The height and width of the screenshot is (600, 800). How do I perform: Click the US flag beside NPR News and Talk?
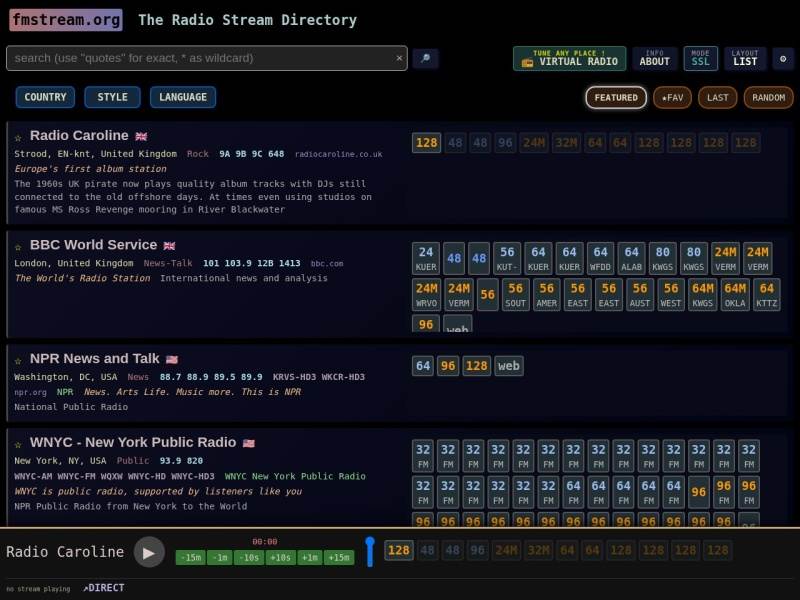point(172,359)
